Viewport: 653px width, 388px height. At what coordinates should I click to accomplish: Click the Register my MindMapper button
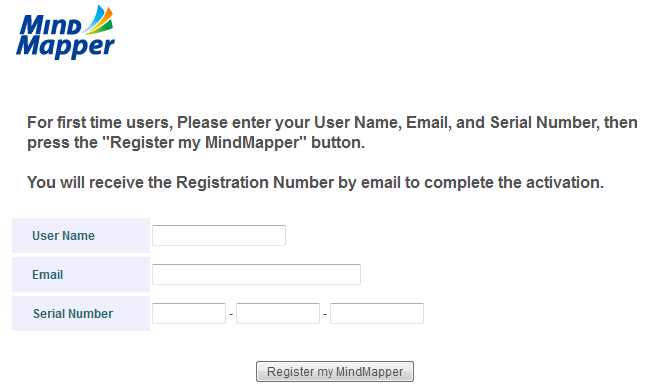(x=335, y=371)
